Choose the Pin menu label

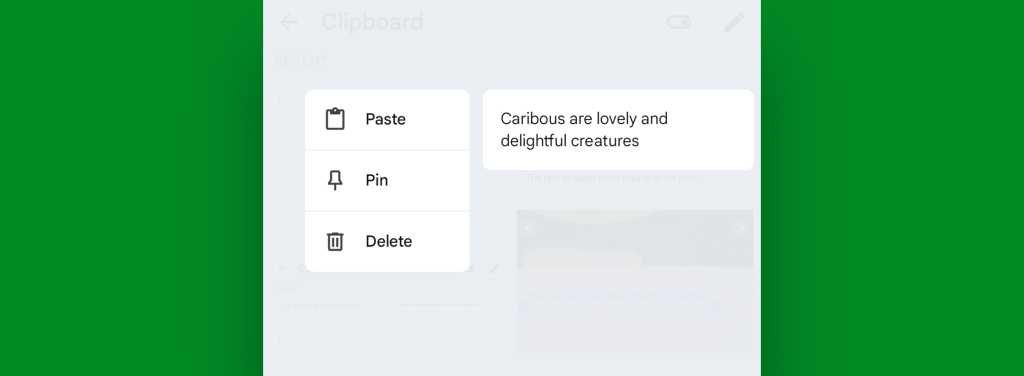click(x=377, y=180)
